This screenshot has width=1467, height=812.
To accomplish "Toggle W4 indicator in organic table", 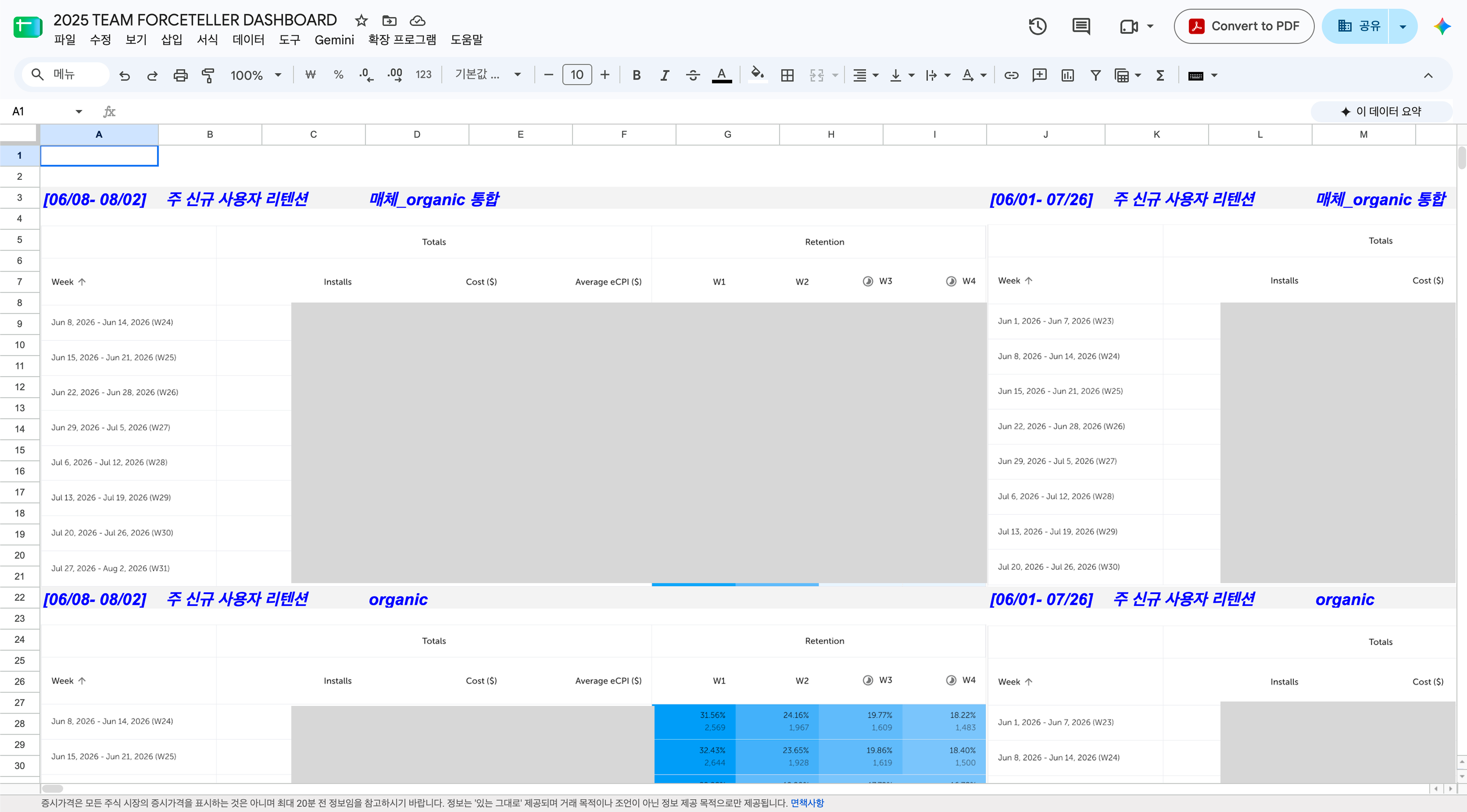I will pos(951,680).
